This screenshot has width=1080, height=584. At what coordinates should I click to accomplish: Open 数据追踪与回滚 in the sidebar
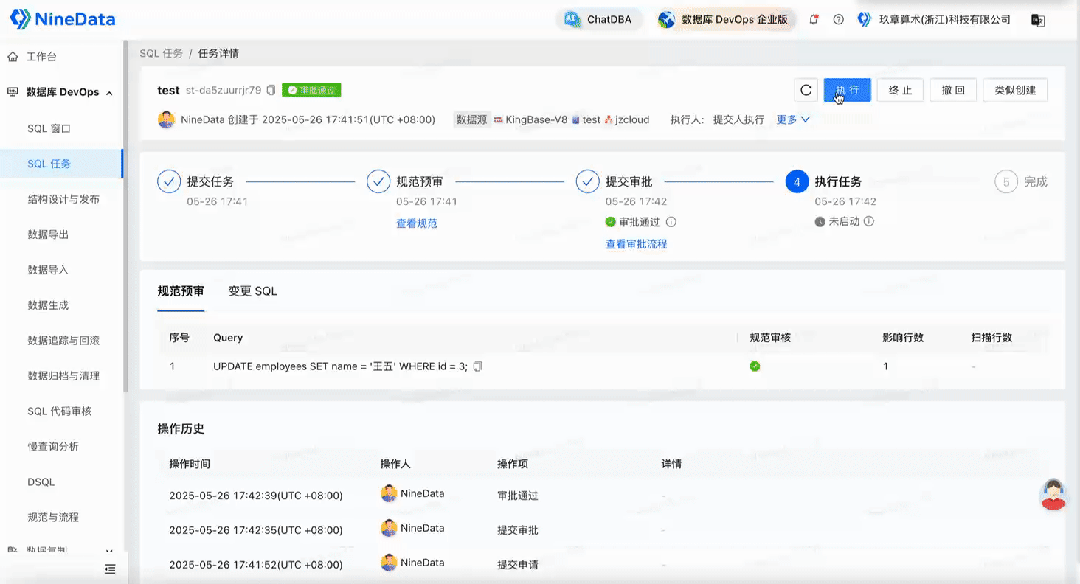click(62, 340)
